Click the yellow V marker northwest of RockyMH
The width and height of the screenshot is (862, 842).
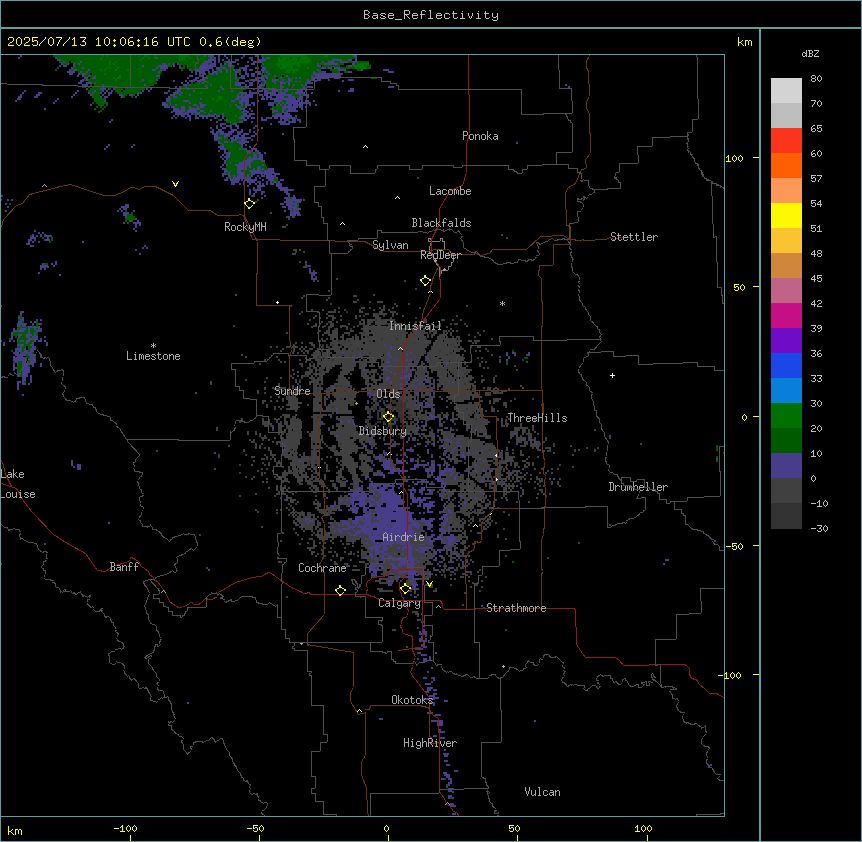click(175, 184)
